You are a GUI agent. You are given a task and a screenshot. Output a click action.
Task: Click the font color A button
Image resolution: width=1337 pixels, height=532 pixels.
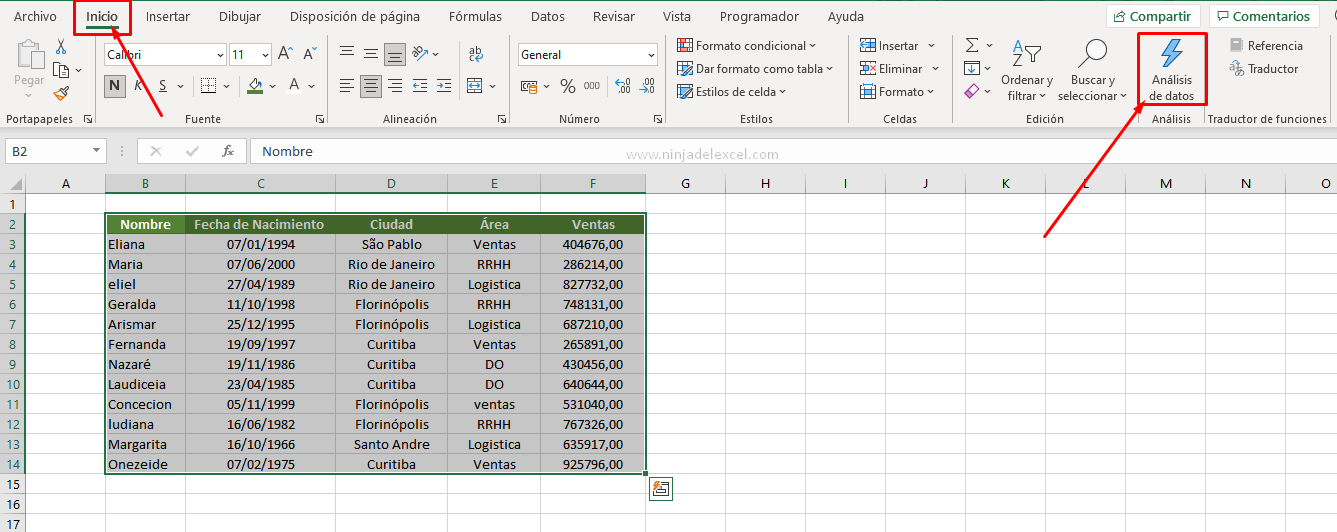[295, 86]
